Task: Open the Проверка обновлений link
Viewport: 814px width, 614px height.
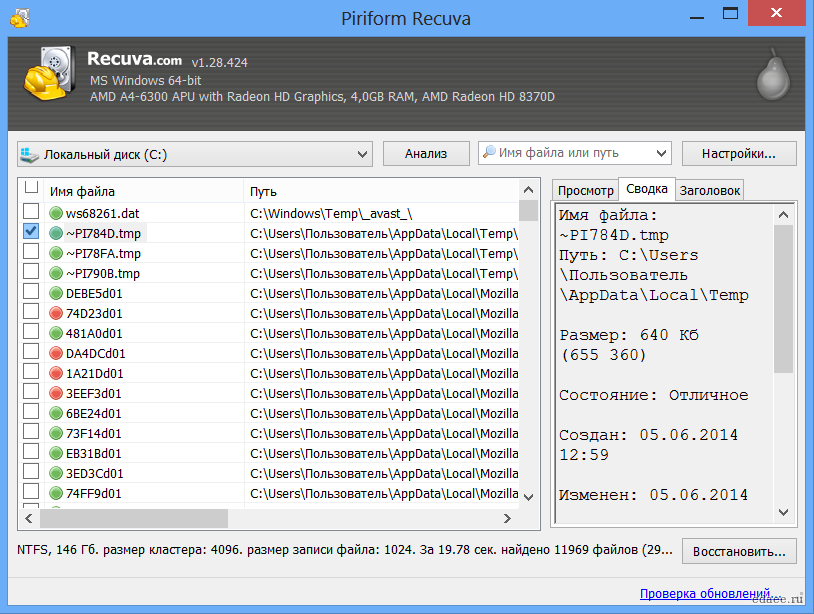Action: 710,593
